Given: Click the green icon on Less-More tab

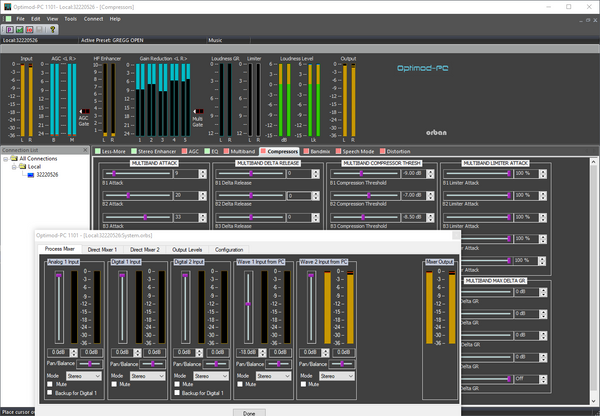Looking at the screenshot, I should pos(98,151).
